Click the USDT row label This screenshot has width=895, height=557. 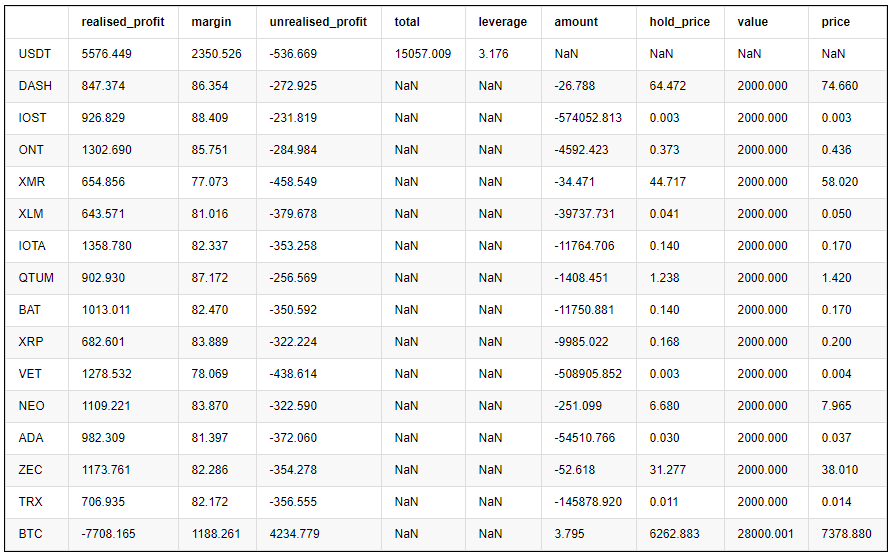pos(35,54)
